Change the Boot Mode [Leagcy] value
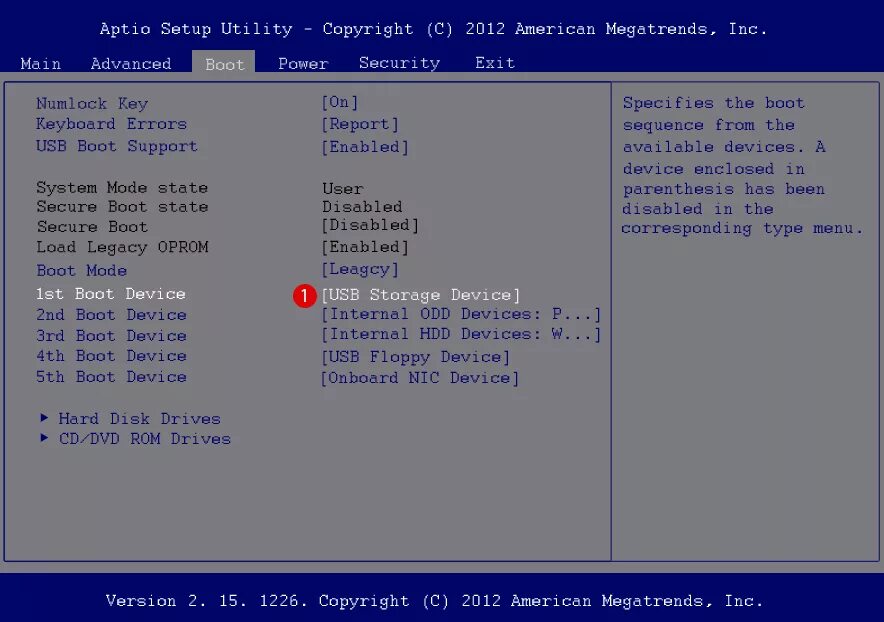 click(360, 269)
